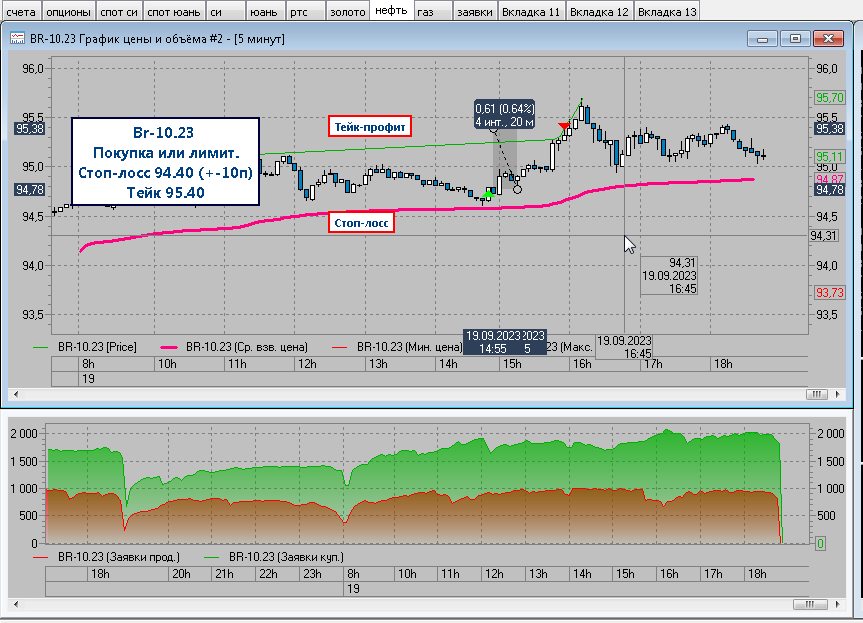Click the green 0 label on volume axis
This screenshot has width=863, height=623.
[820, 544]
